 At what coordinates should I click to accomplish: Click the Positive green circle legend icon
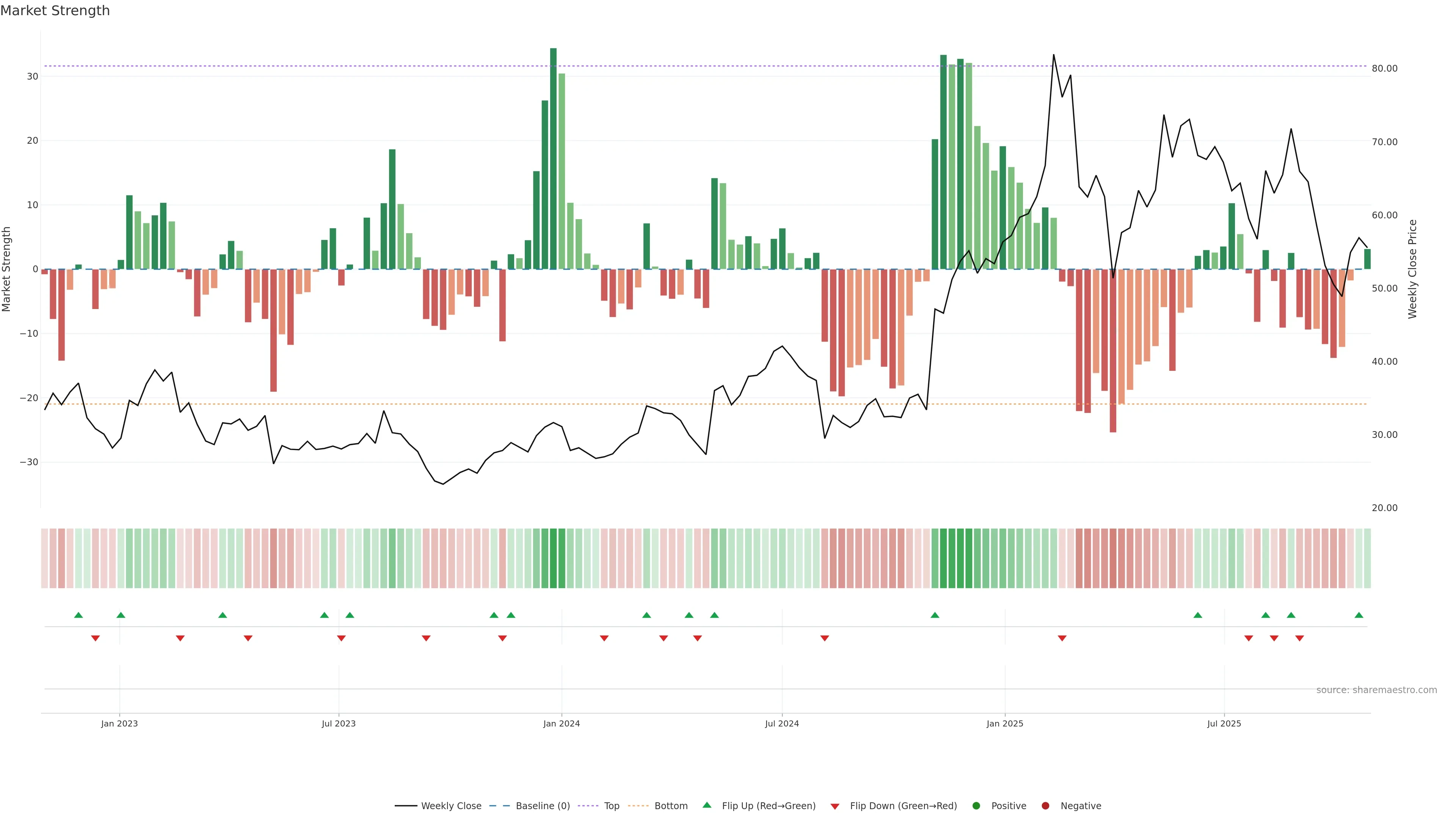click(x=976, y=806)
